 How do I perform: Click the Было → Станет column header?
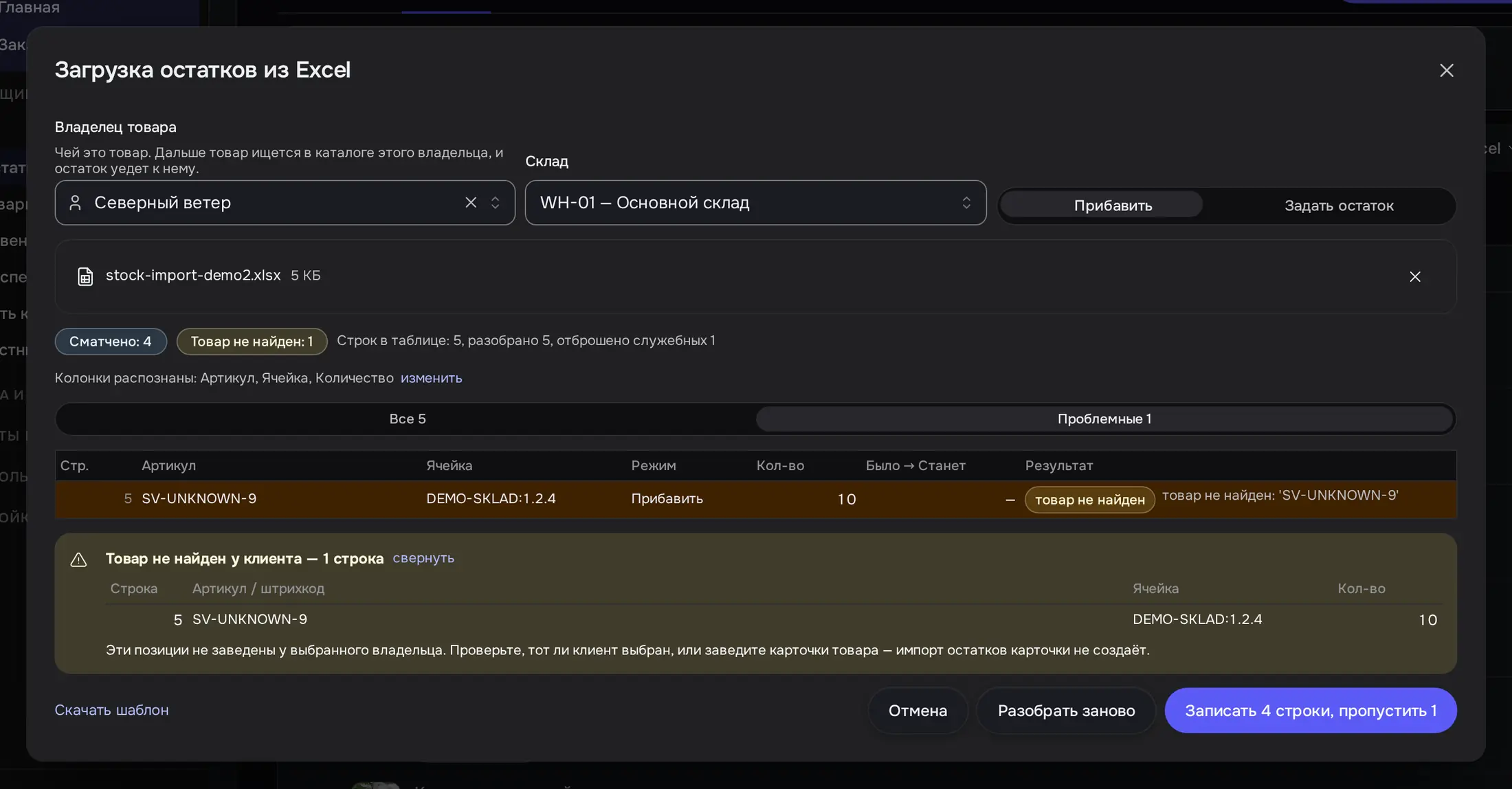pyautogui.click(x=915, y=465)
